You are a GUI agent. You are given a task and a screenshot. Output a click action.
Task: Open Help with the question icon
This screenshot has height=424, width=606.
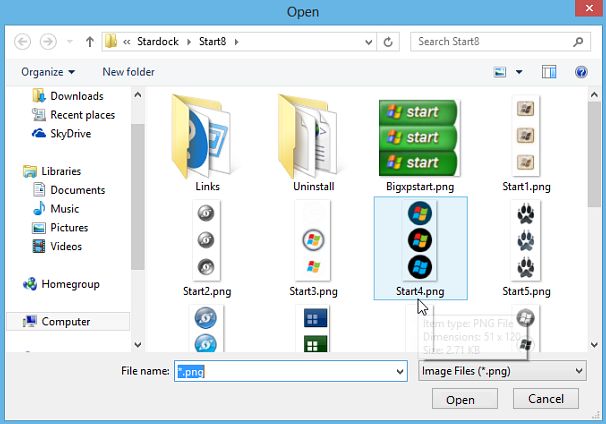581,72
